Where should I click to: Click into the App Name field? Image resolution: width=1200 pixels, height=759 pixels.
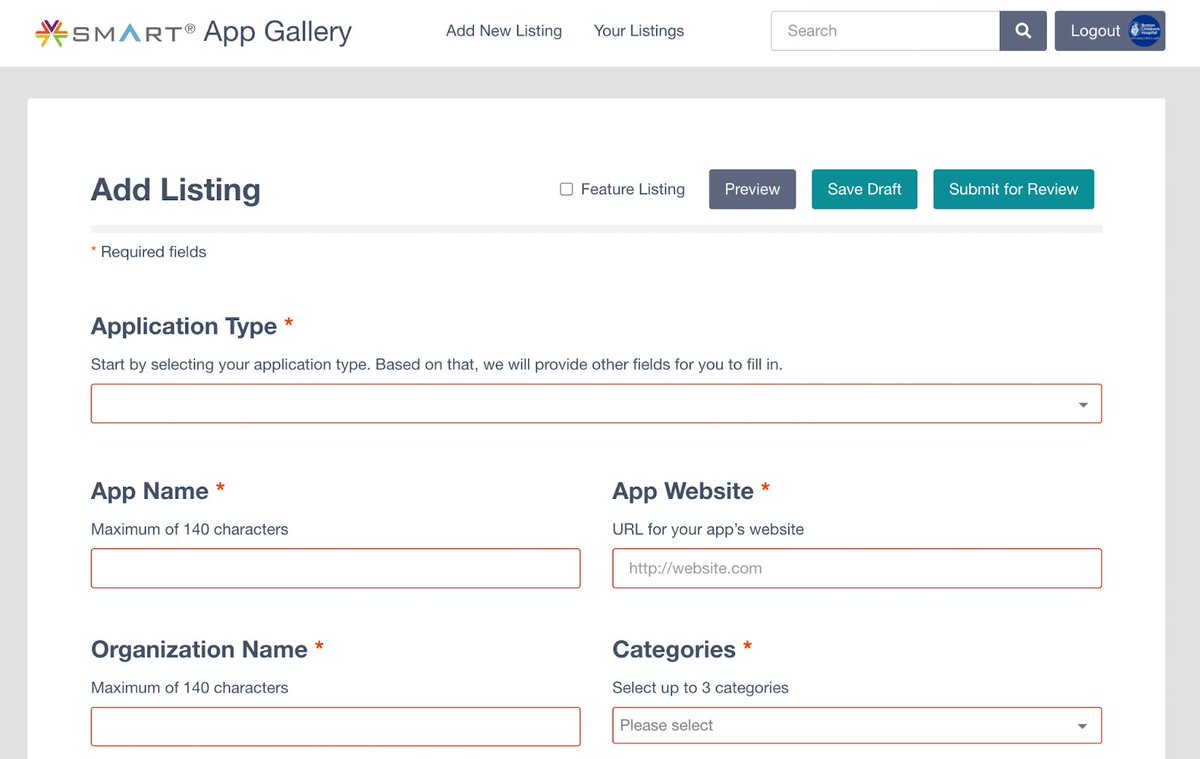pyautogui.click(x=335, y=568)
